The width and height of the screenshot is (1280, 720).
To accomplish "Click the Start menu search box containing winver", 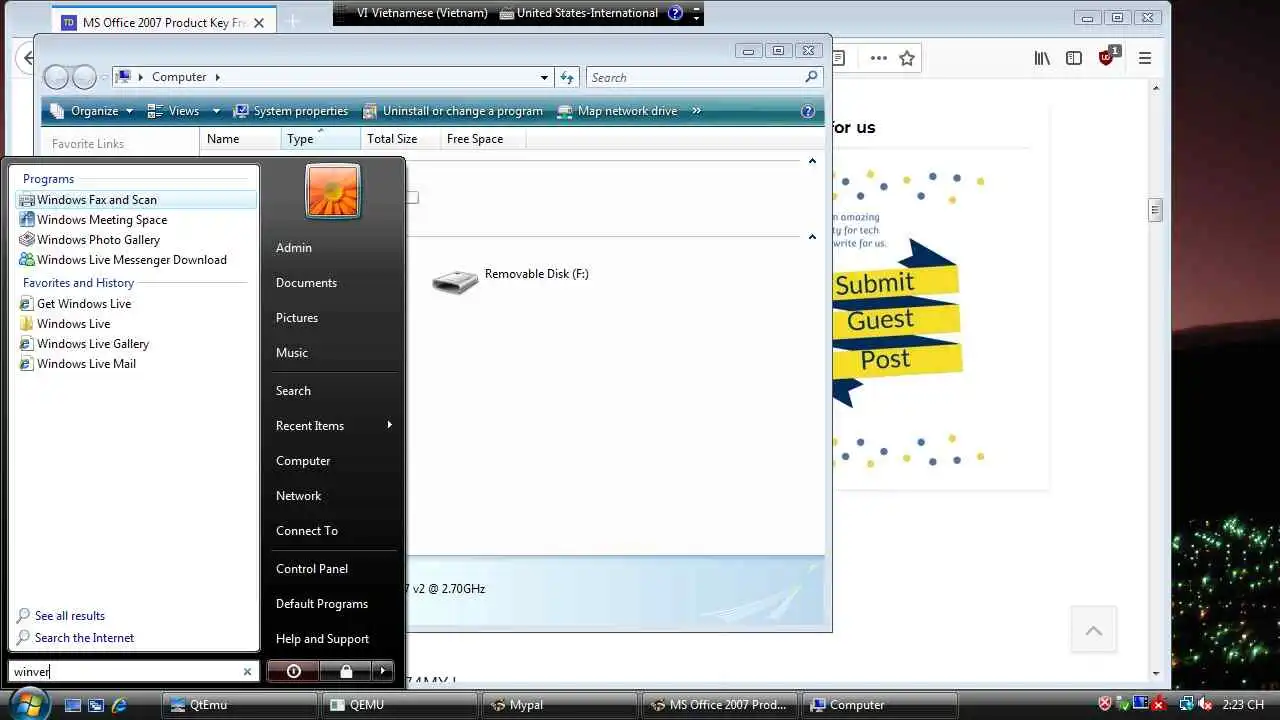I will tap(125, 672).
